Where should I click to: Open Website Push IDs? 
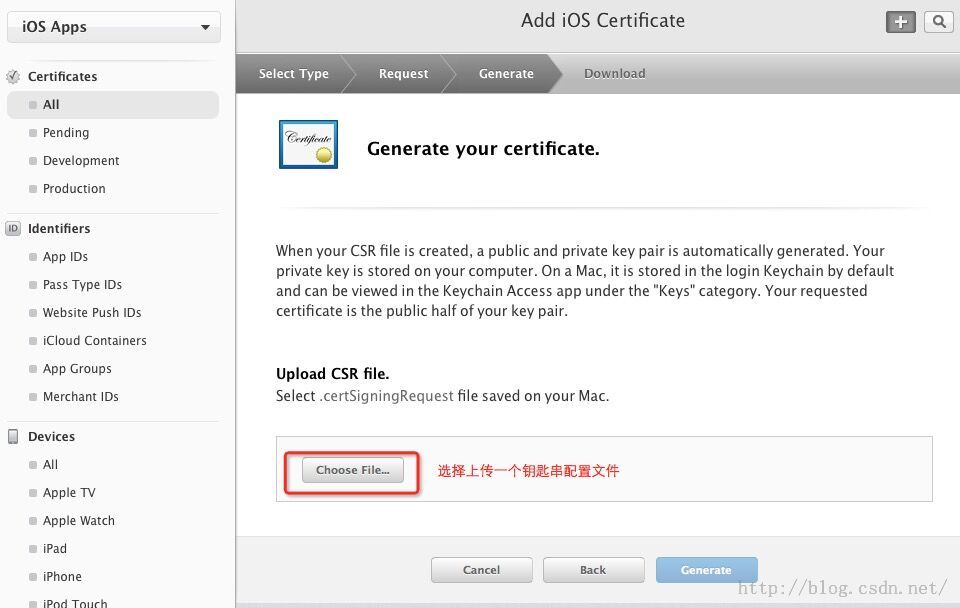[x=92, y=313]
